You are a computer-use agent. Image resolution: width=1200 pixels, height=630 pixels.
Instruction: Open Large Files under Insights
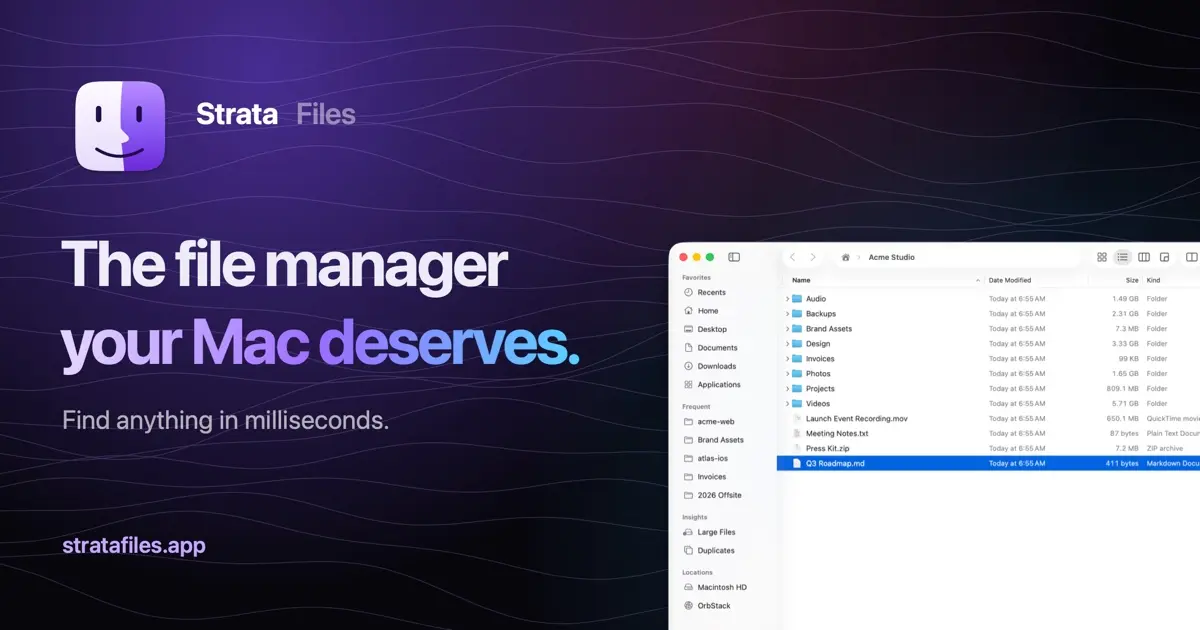click(709, 532)
